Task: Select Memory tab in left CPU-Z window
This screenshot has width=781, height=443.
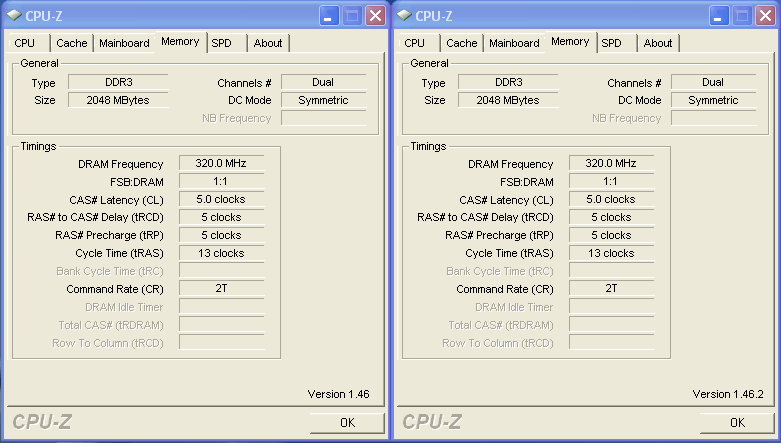Action: (x=180, y=42)
